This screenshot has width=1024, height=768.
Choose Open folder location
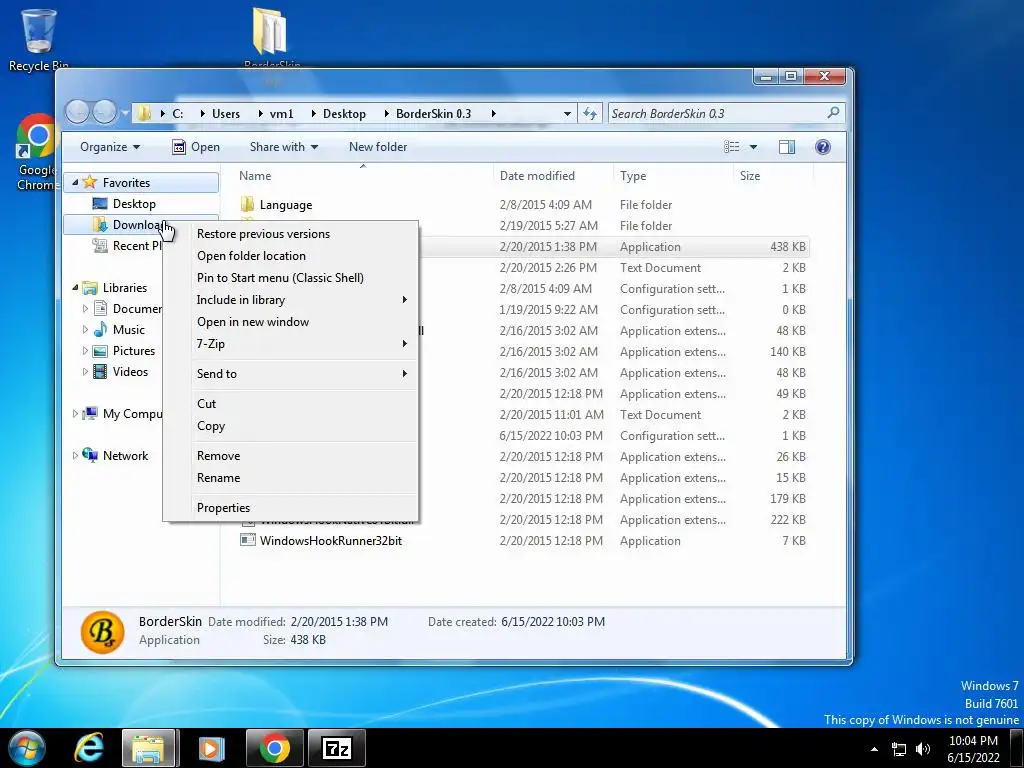tap(251, 256)
